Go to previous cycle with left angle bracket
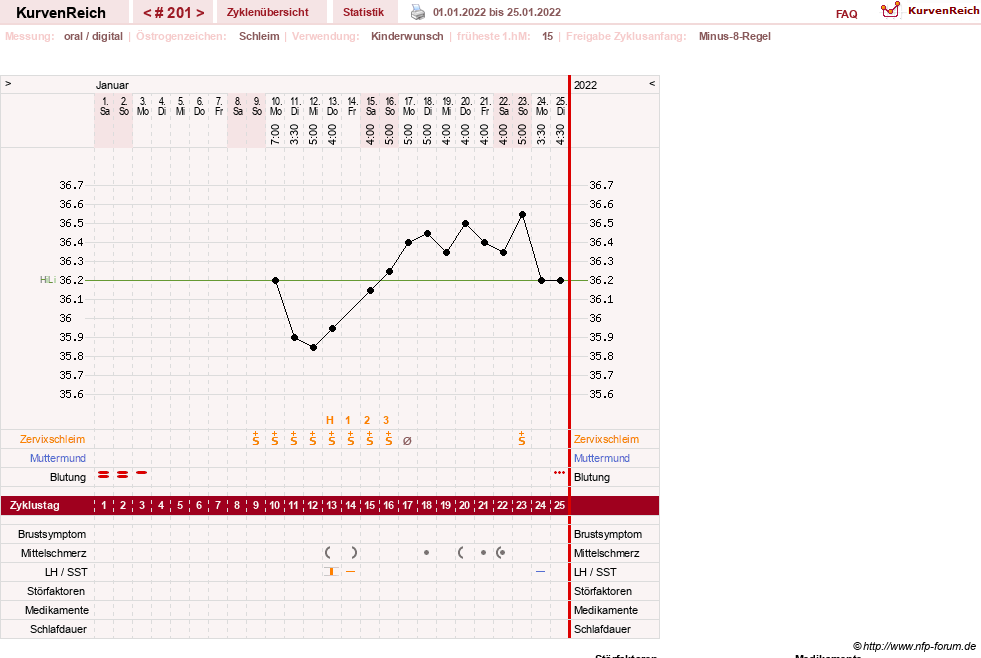Screen dimensions: 981x658 [147, 13]
